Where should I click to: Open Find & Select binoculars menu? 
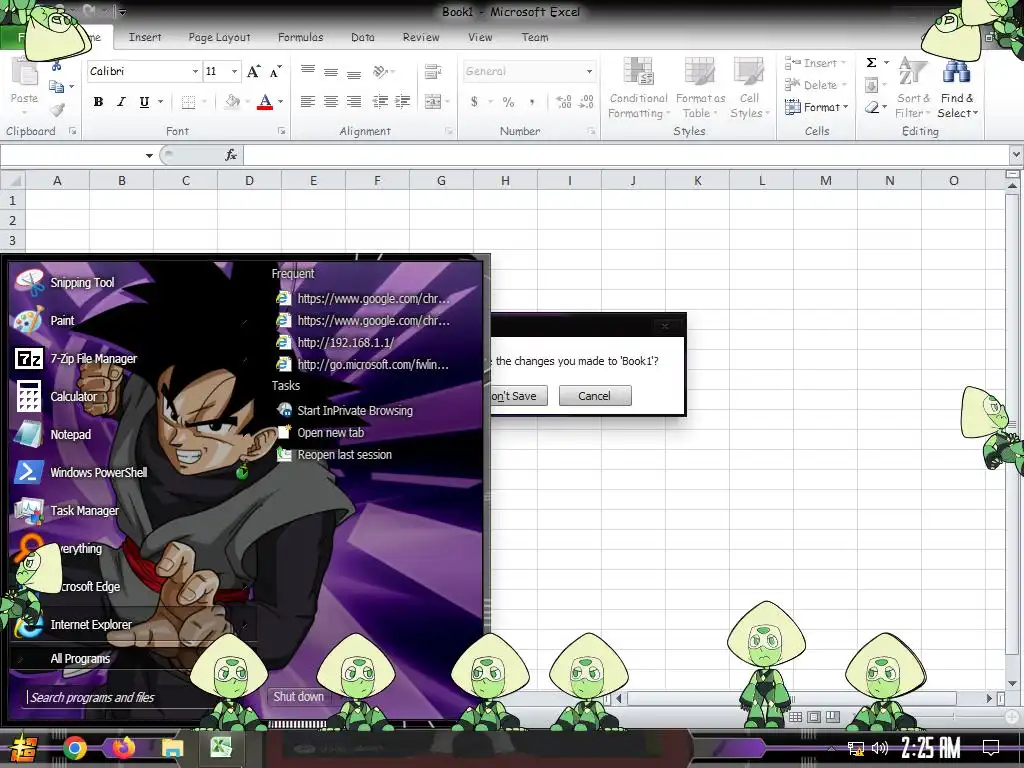click(x=957, y=88)
